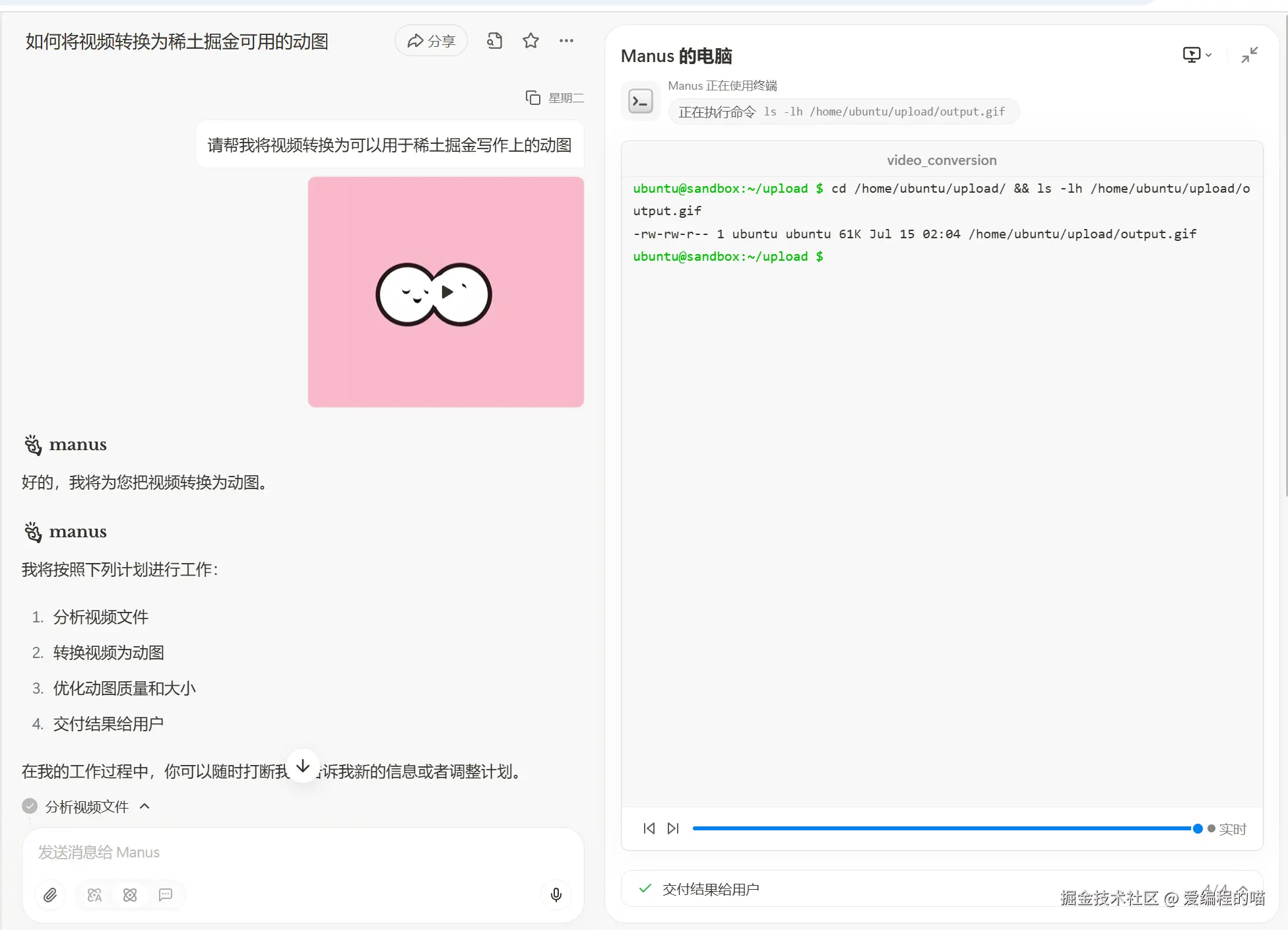Click the 分享 share button
This screenshot has height=930, width=1288.
(x=431, y=41)
